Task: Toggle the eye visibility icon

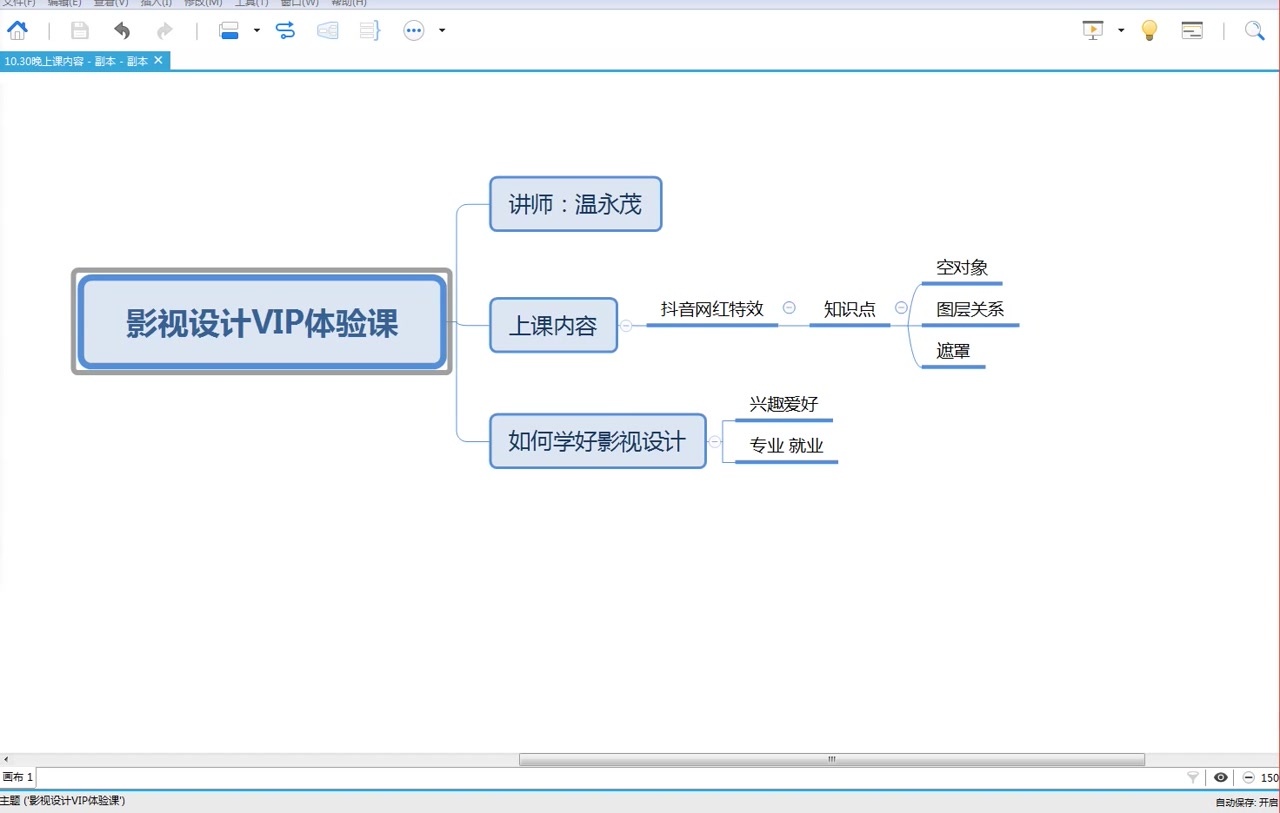Action: click(x=1221, y=777)
